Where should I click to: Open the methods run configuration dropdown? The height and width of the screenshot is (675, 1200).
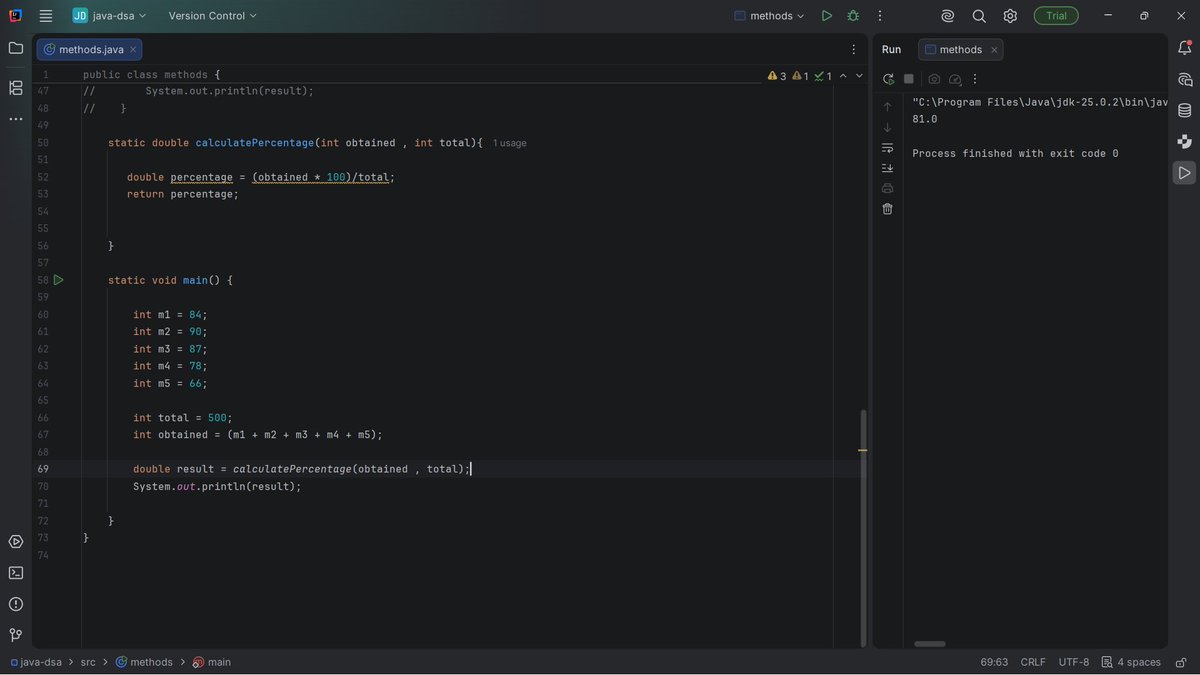point(769,16)
